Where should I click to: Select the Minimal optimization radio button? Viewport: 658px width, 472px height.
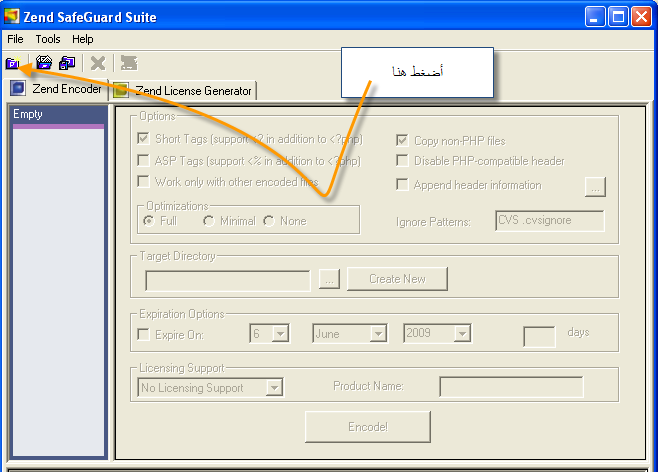click(x=209, y=221)
